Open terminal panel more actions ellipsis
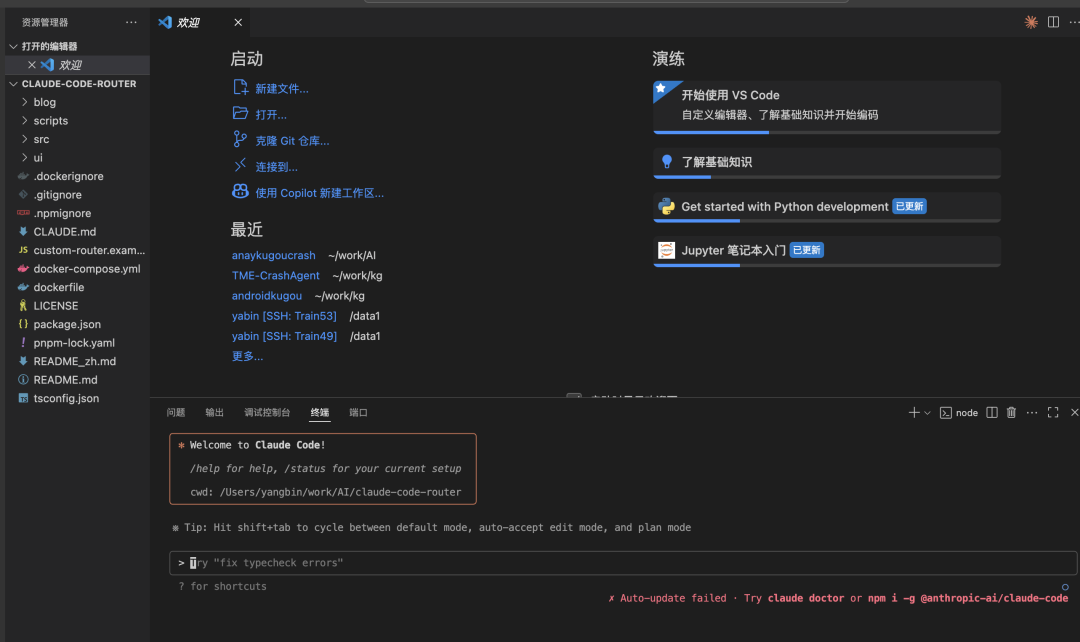This screenshot has height=642, width=1080. [1032, 413]
